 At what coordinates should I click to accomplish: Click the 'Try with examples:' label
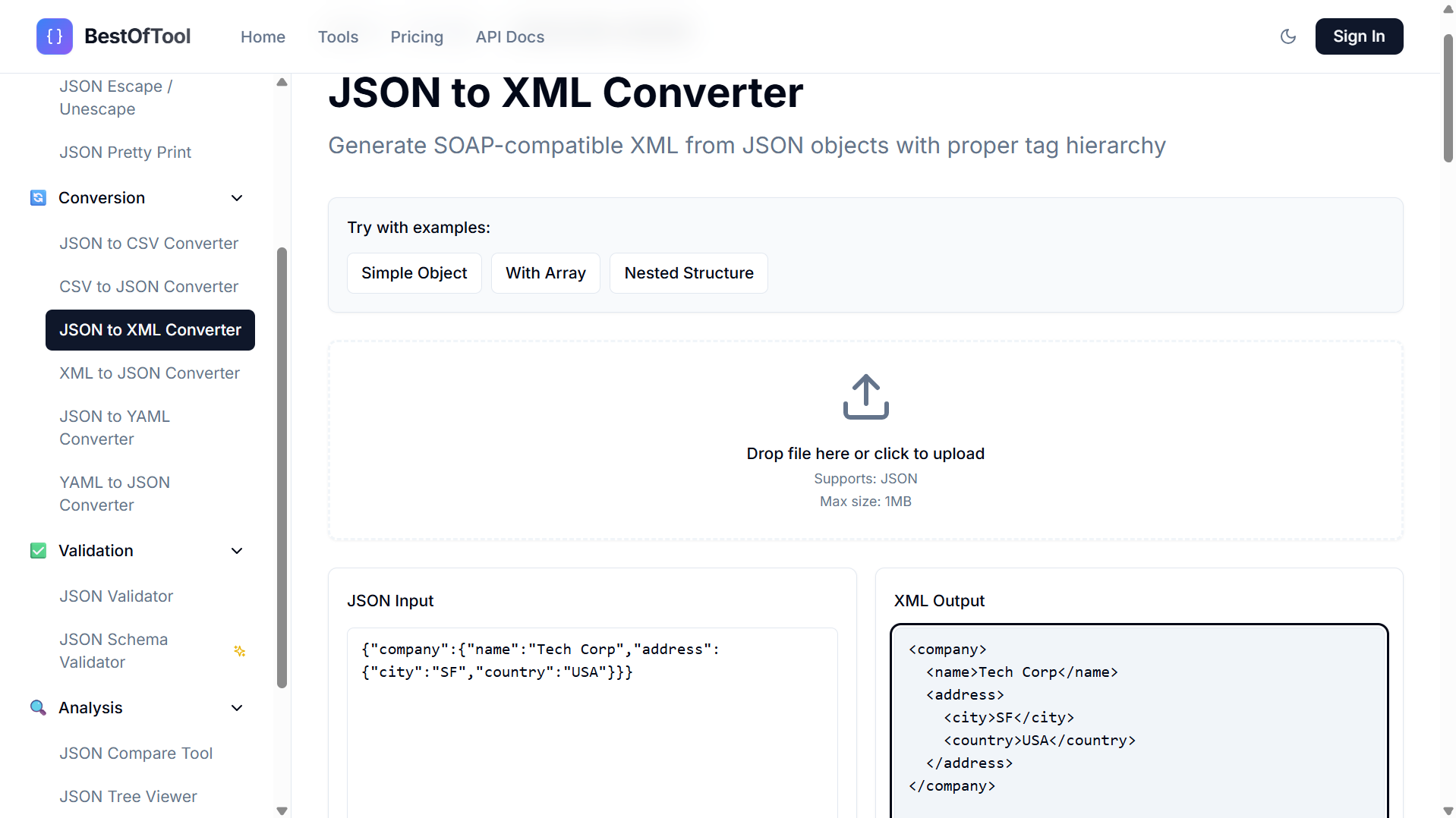tap(418, 228)
